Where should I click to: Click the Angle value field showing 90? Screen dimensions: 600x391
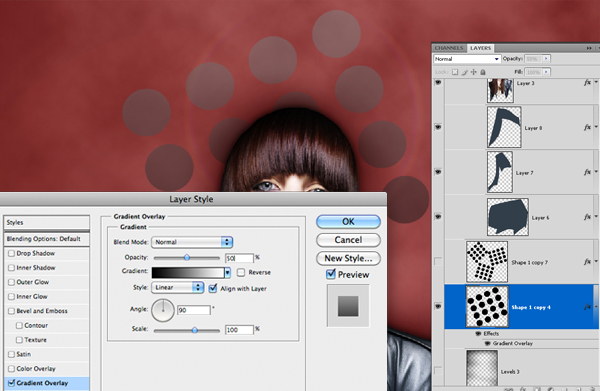click(x=194, y=310)
